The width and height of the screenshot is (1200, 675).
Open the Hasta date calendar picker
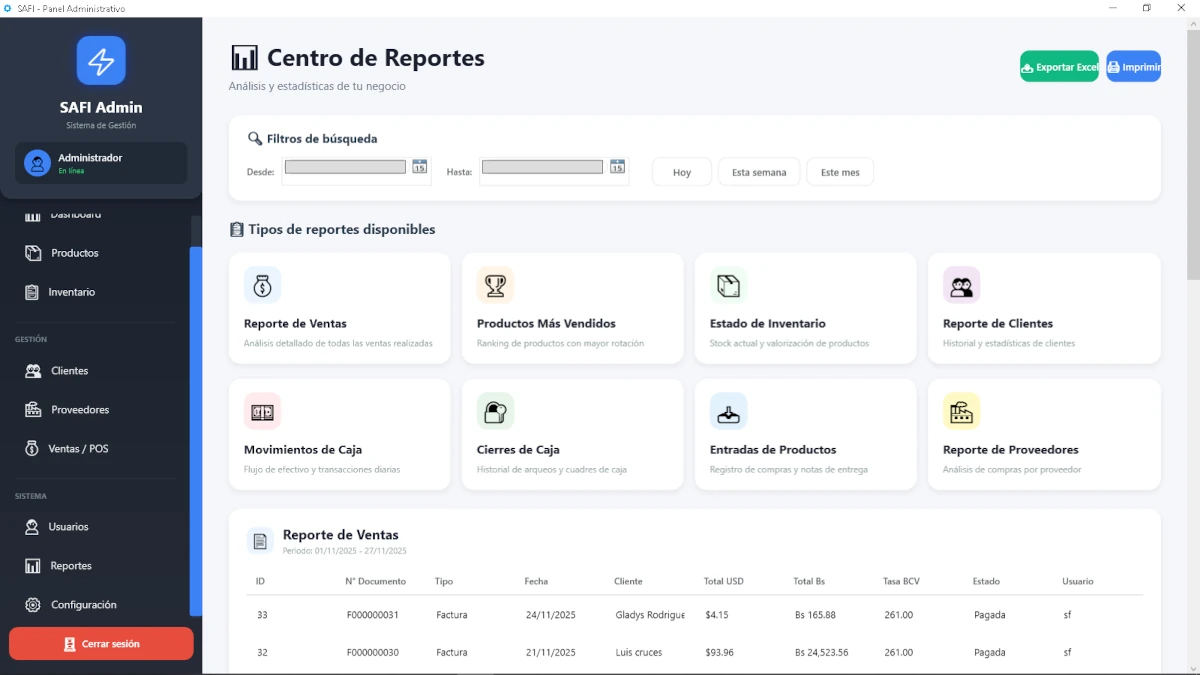(617, 166)
